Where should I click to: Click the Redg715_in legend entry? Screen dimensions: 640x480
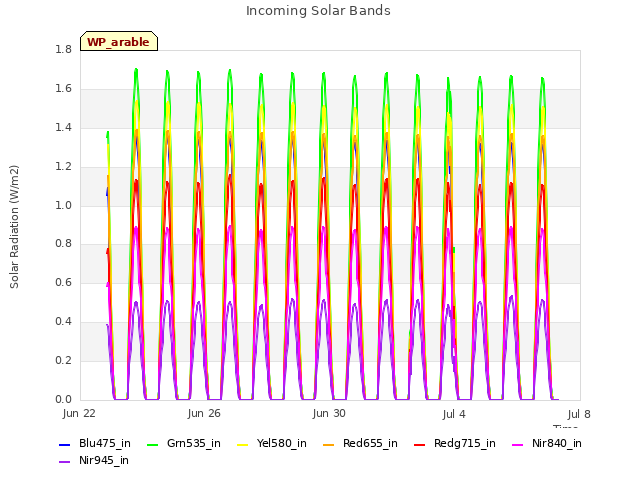click(455, 444)
